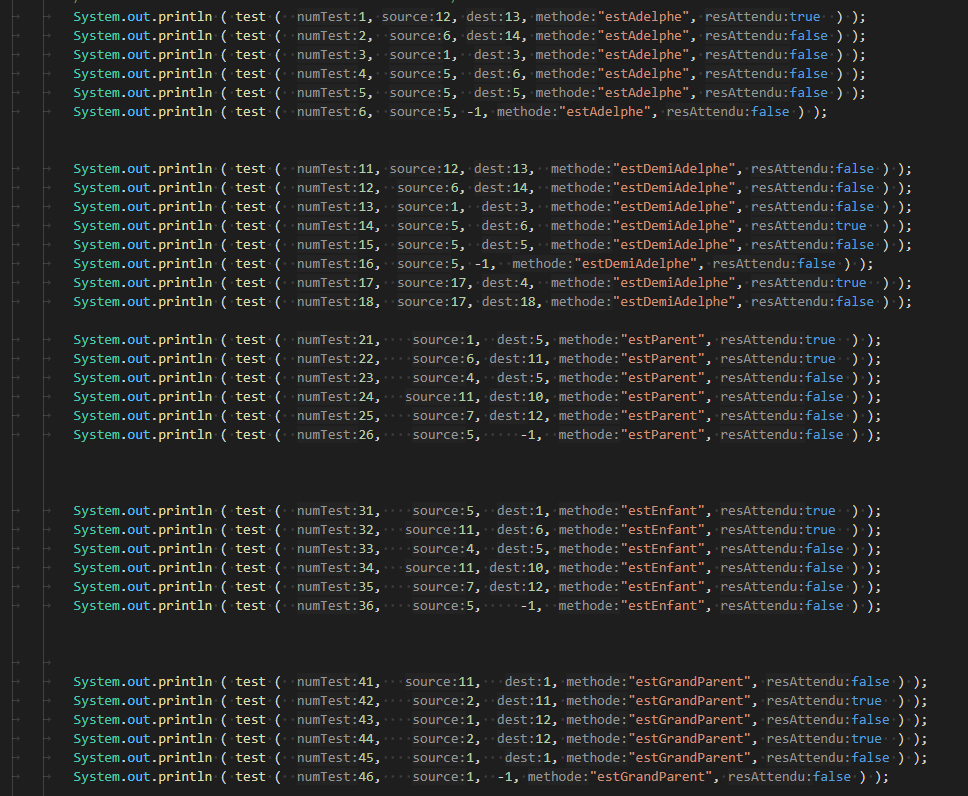Click the -1 argument on numTest:36 line
The image size is (968, 796).
click(530, 606)
